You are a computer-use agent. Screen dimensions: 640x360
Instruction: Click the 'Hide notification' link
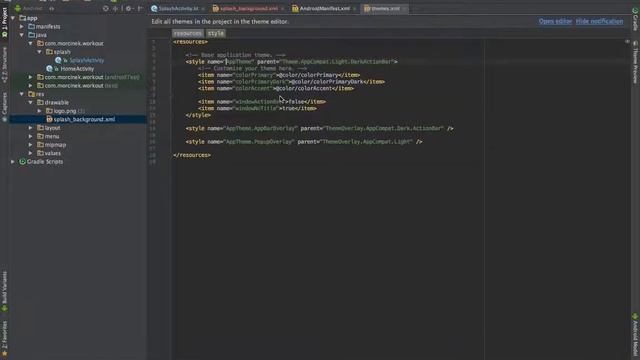click(x=599, y=21)
